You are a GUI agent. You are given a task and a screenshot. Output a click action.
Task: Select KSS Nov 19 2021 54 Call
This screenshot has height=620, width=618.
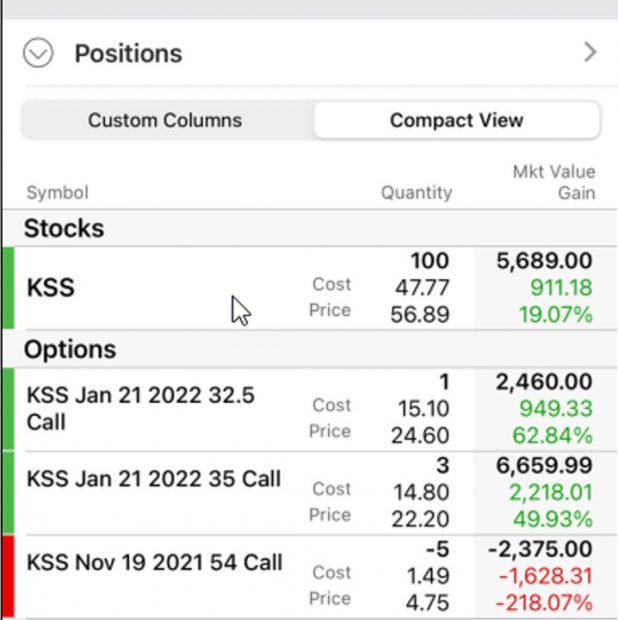(x=310, y=577)
